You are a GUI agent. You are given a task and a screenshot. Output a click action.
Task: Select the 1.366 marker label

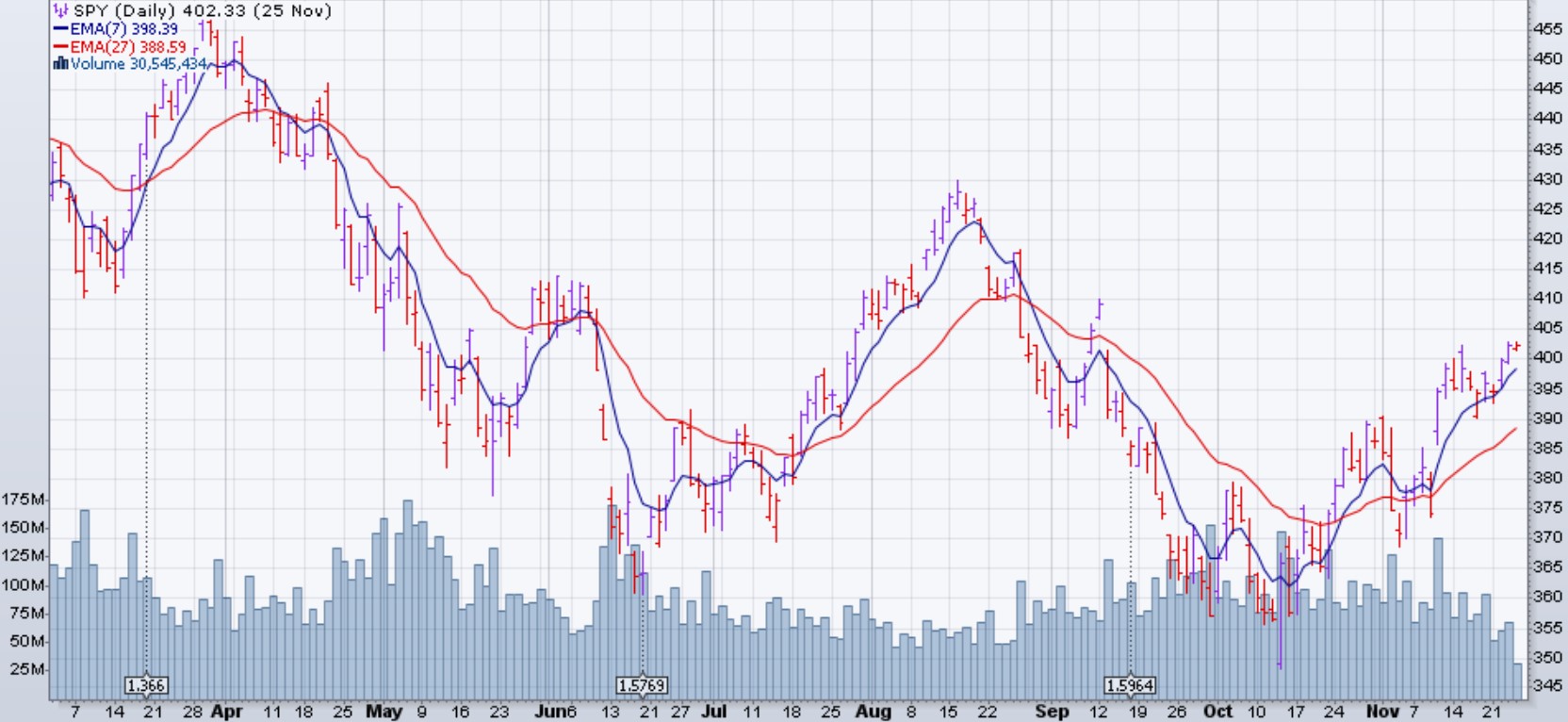pos(146,685)
